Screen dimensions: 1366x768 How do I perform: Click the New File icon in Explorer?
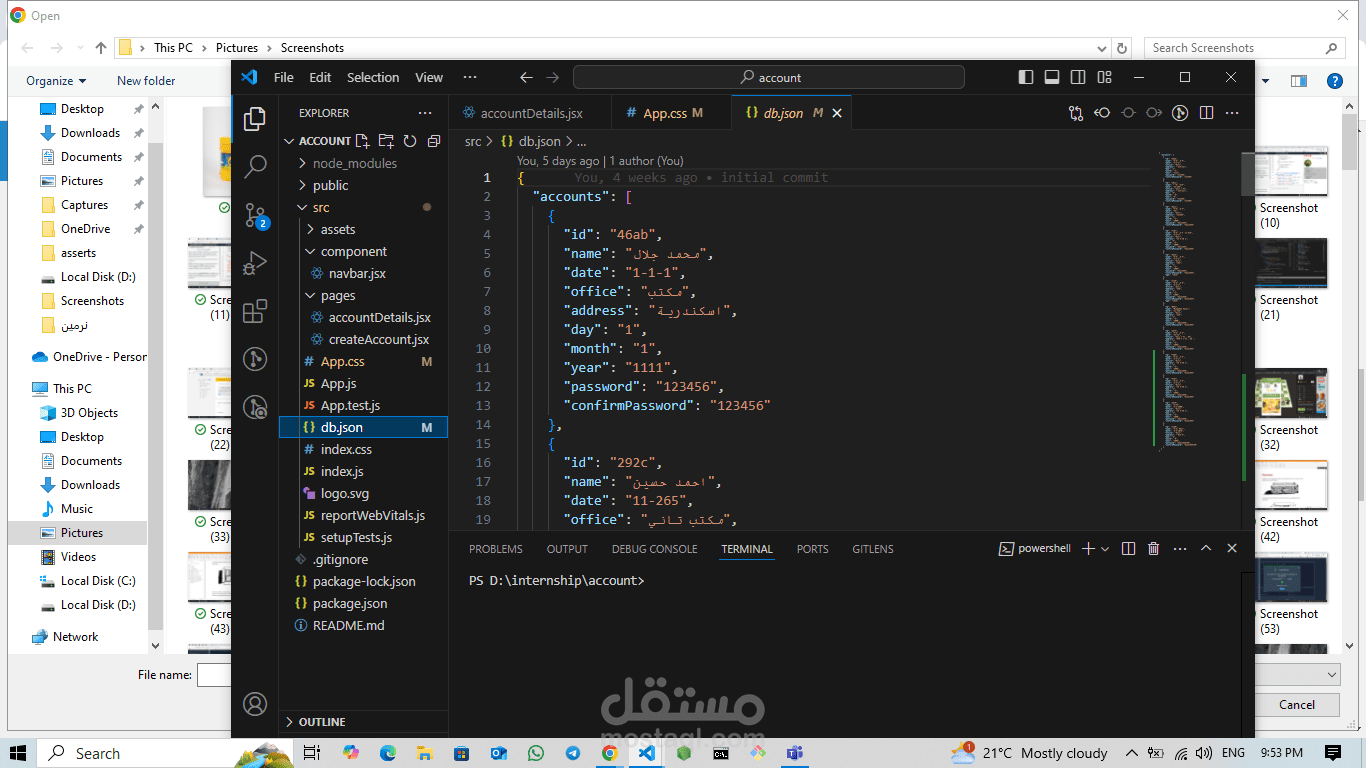tap(363, 141)
